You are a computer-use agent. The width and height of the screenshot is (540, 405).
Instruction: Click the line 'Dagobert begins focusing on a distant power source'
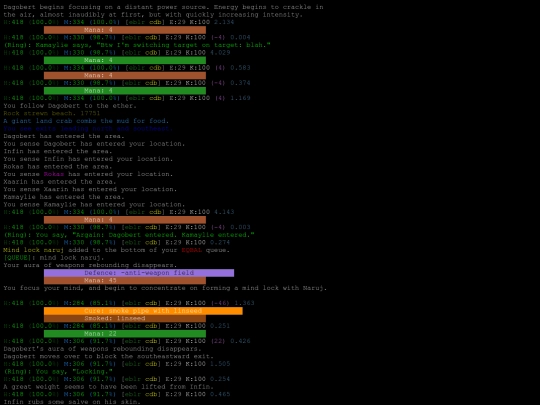(163, 7)
